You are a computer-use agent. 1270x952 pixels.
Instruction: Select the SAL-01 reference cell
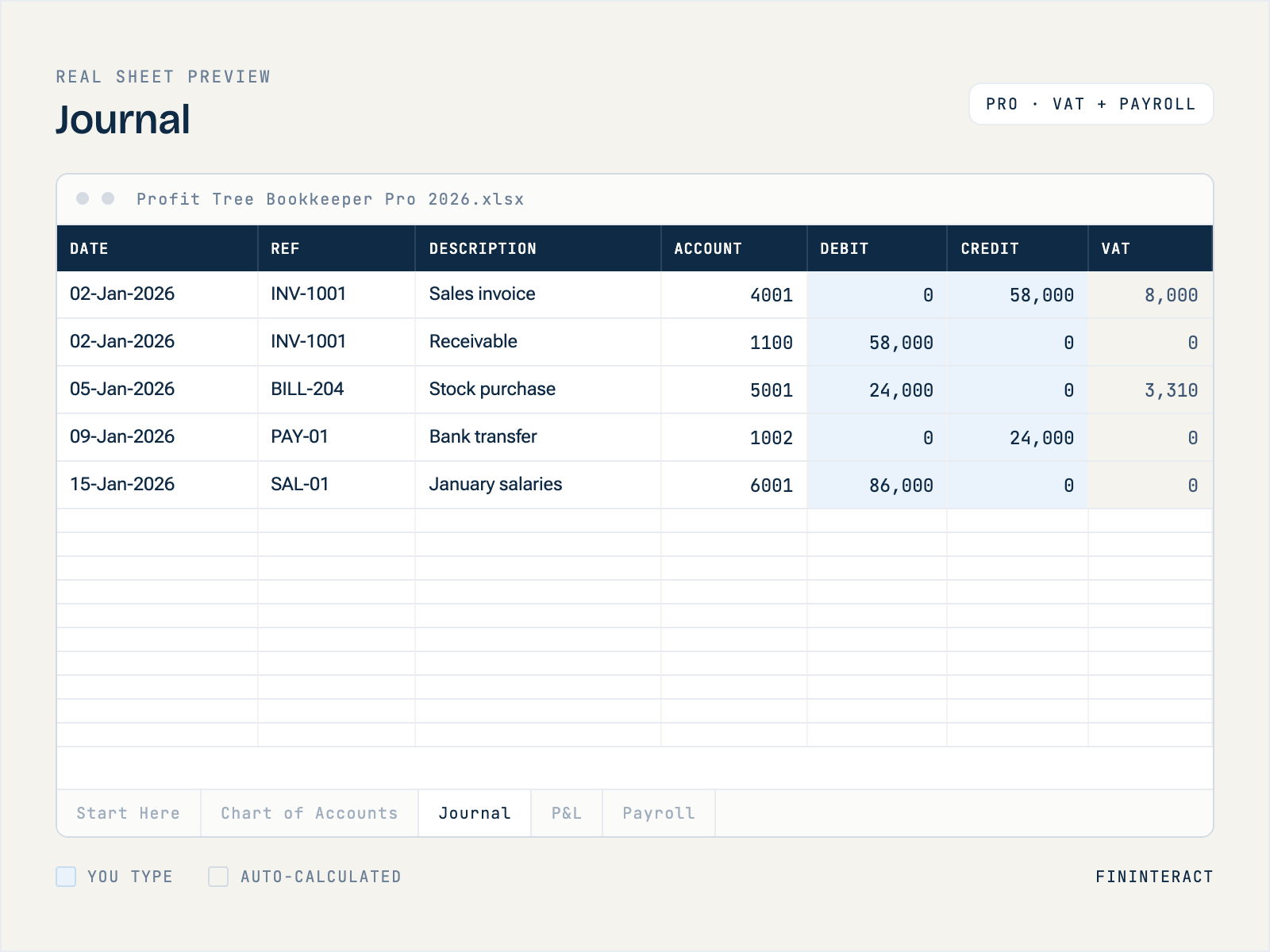coord(337,485)
